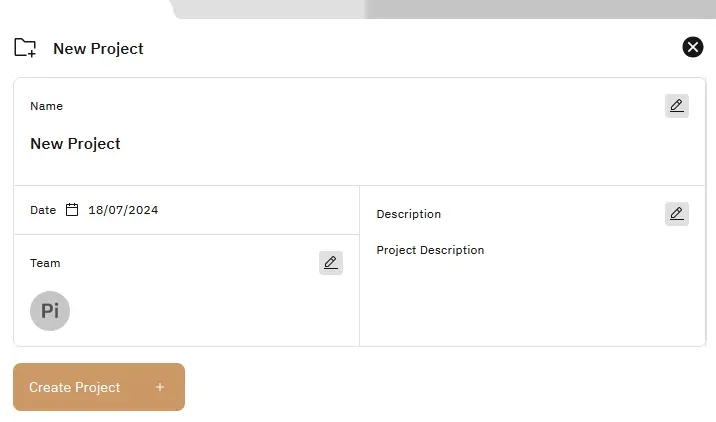Click the Name field label
716x422 pixels.
coord(46,106)
